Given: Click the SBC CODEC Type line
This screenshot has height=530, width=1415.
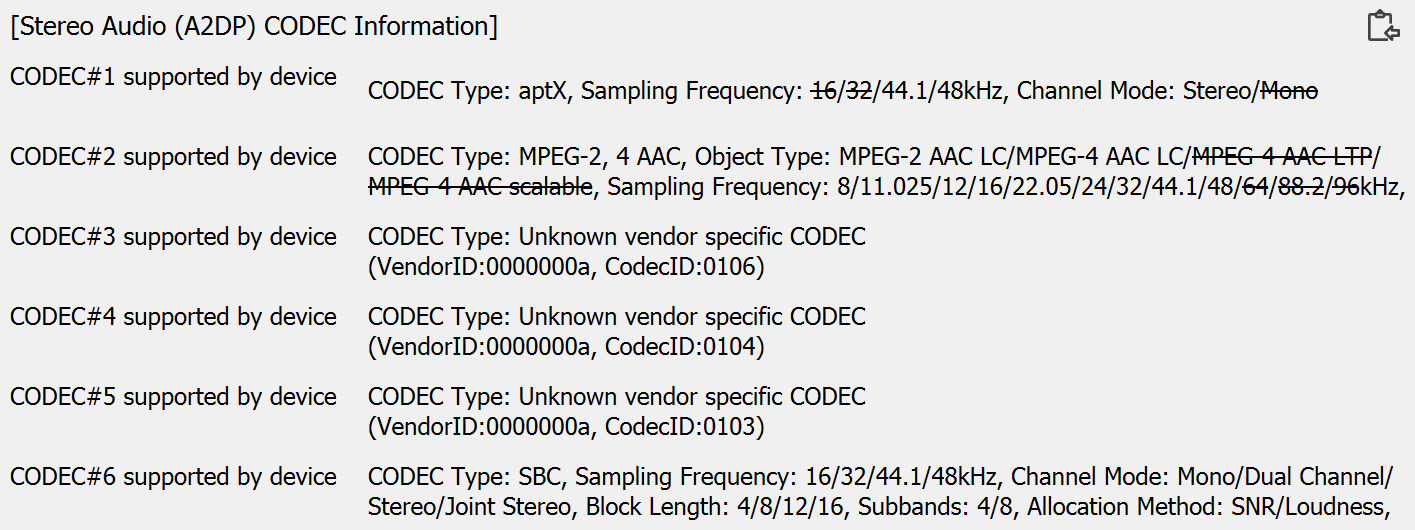Looking at the screenshot, I should (x=880, y=477).
